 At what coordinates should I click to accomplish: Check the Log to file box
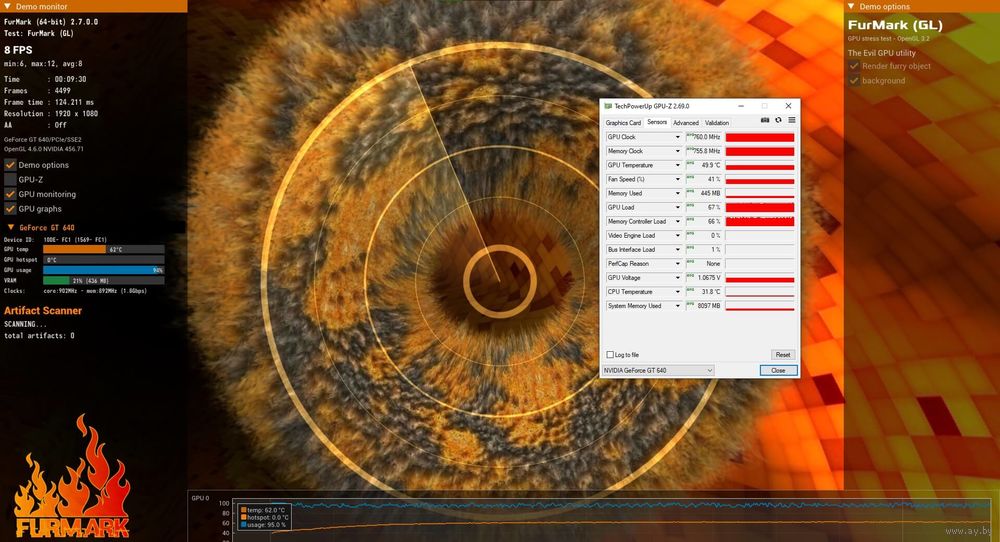click(x=610, y=355)
